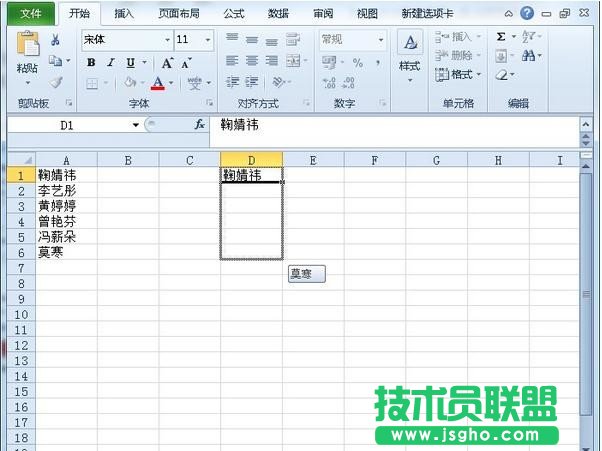Open font color dropdown arrow
Viewport: 602px width, 451px height.
tap(171, 83)
